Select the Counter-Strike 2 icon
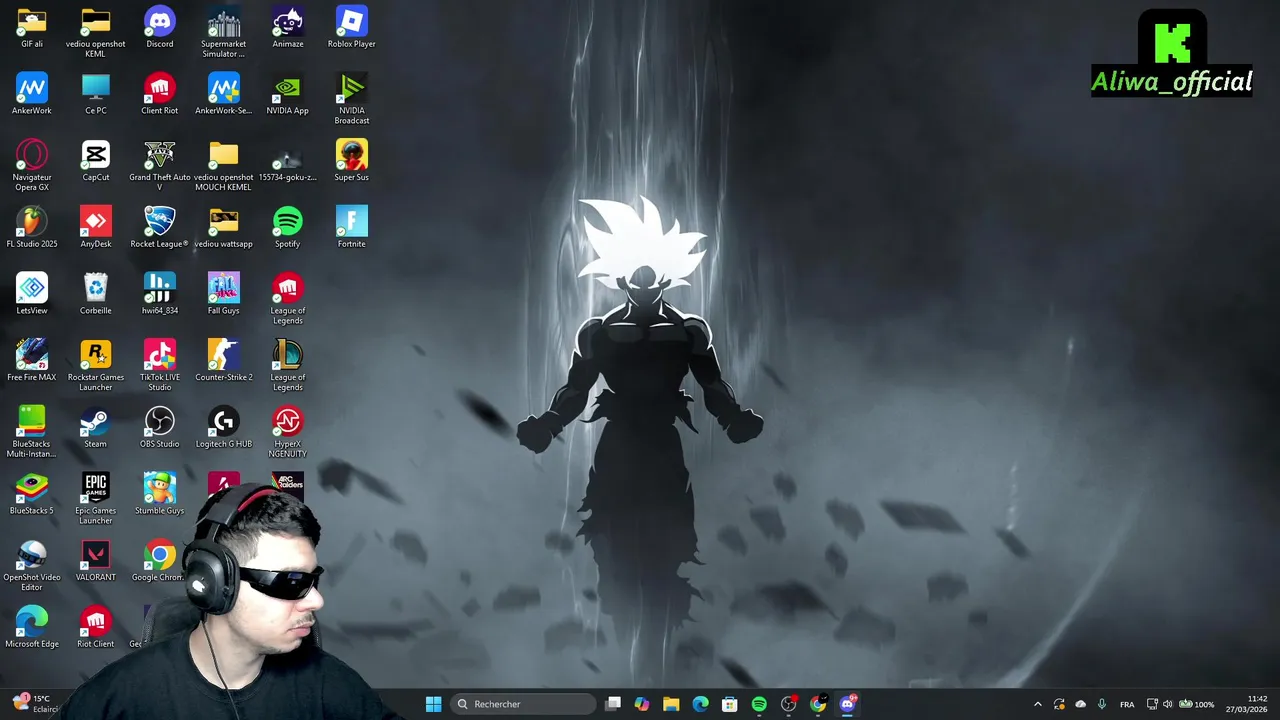This screenshot has height=720, width=1280. [224, 361]
